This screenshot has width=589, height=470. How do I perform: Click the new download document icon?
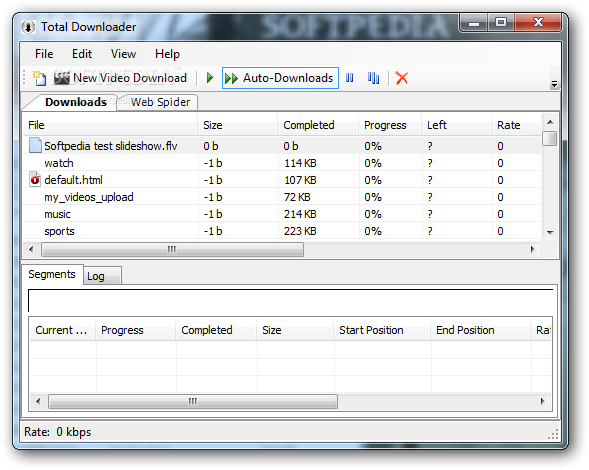click(x=39, y=78)
